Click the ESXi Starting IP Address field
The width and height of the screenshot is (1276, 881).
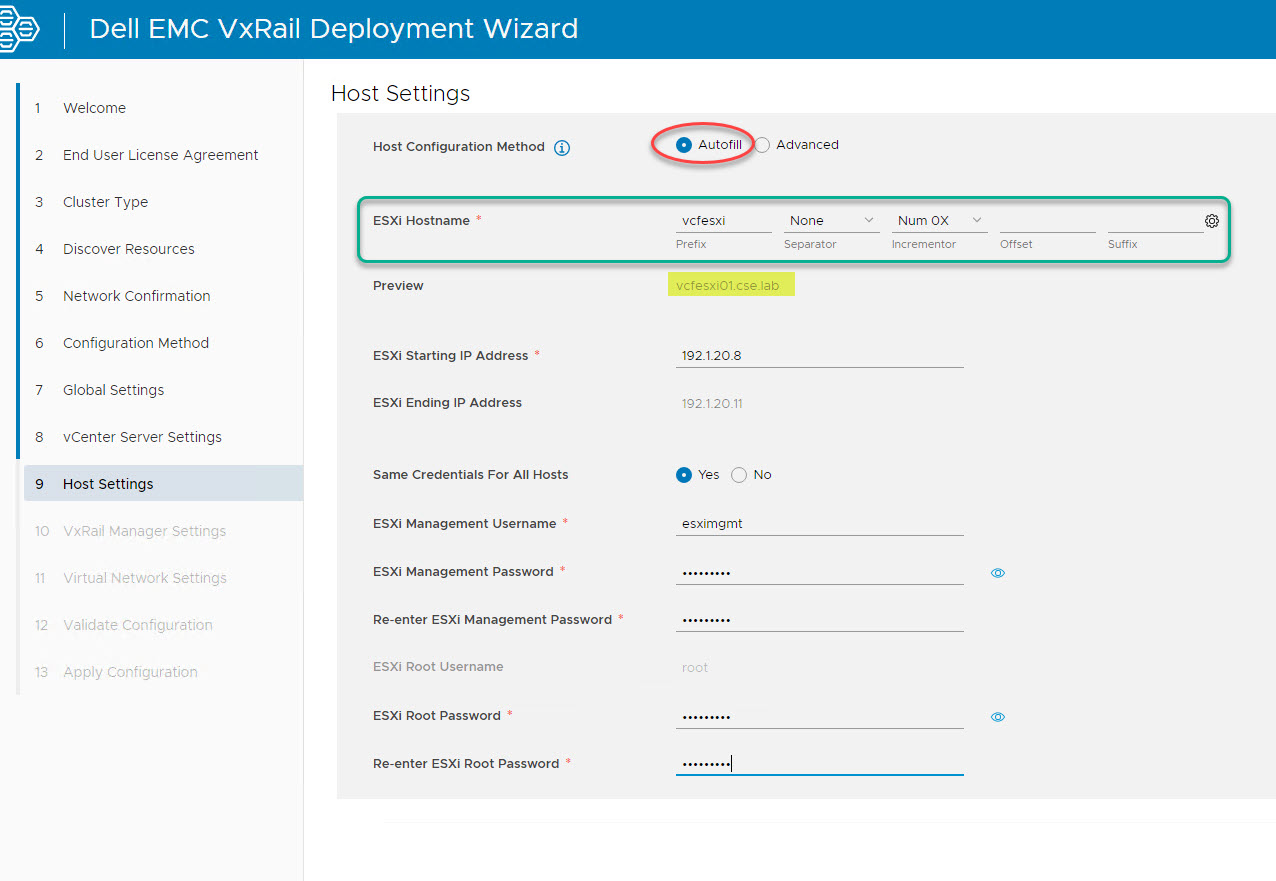[x=819, y=356]
